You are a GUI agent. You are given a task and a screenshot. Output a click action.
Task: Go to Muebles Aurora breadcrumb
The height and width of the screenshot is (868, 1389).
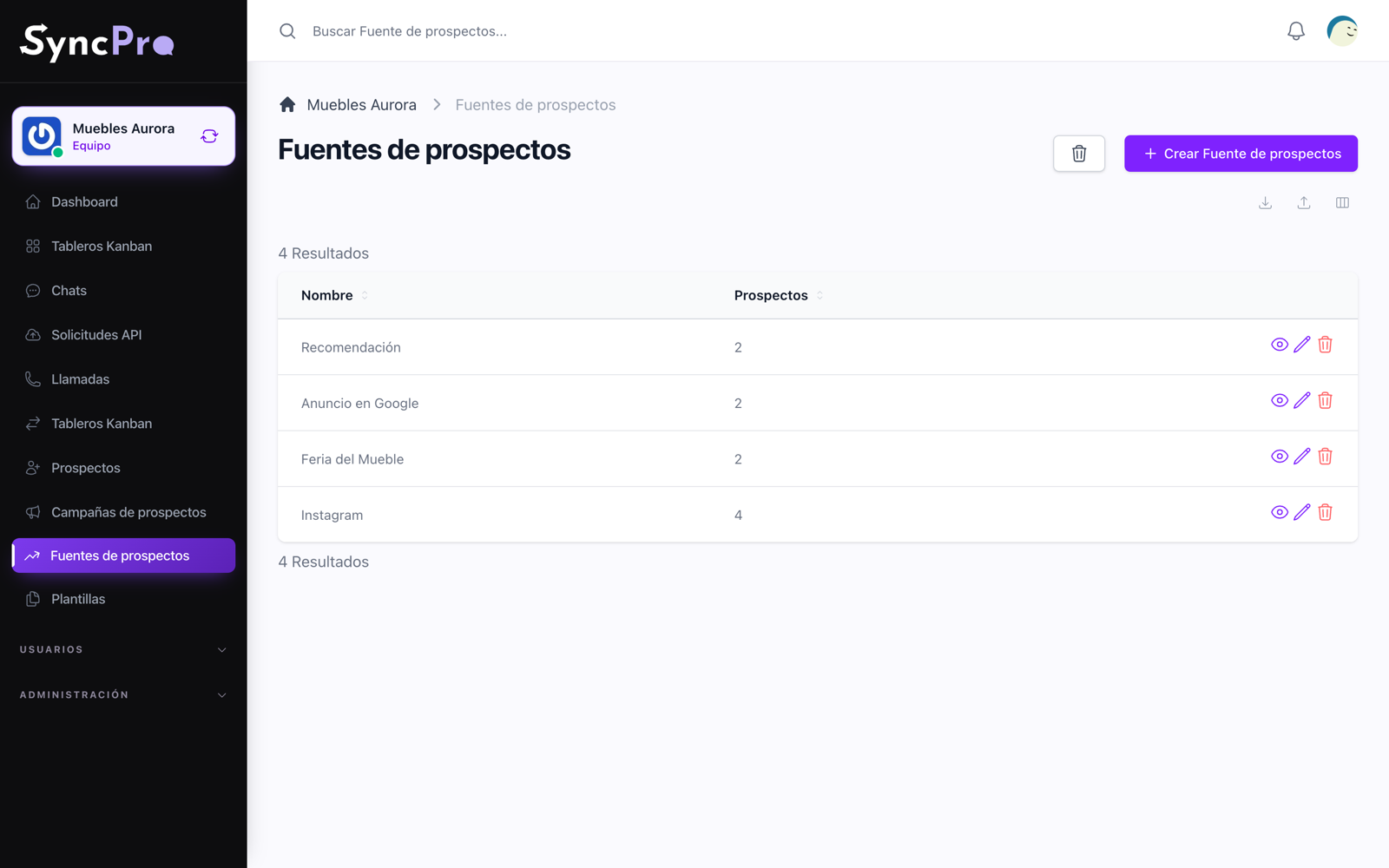click(362, 105)
